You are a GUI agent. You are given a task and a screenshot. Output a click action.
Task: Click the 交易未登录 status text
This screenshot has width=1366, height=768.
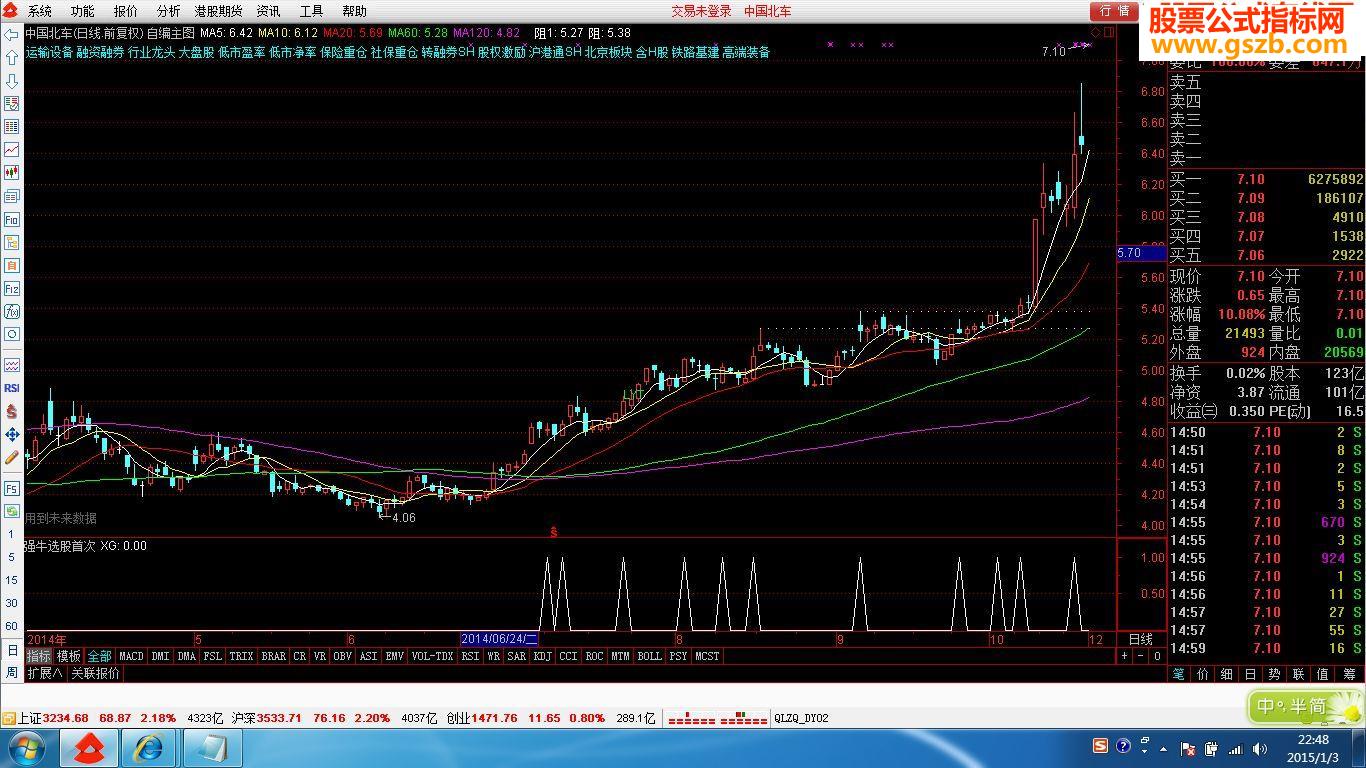[701, 11]
